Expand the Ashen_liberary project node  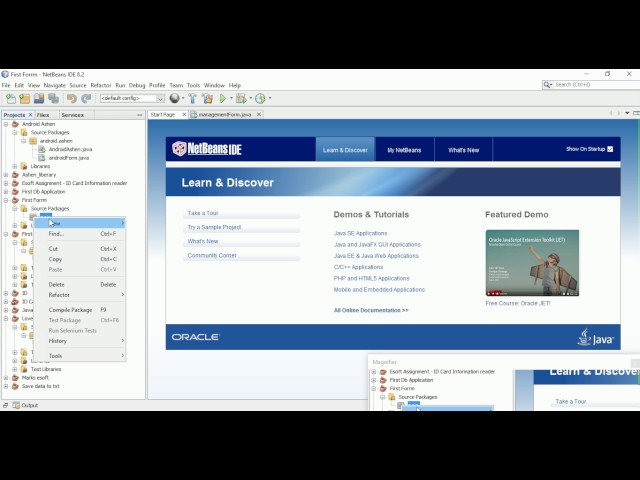[x=6, y=175]
